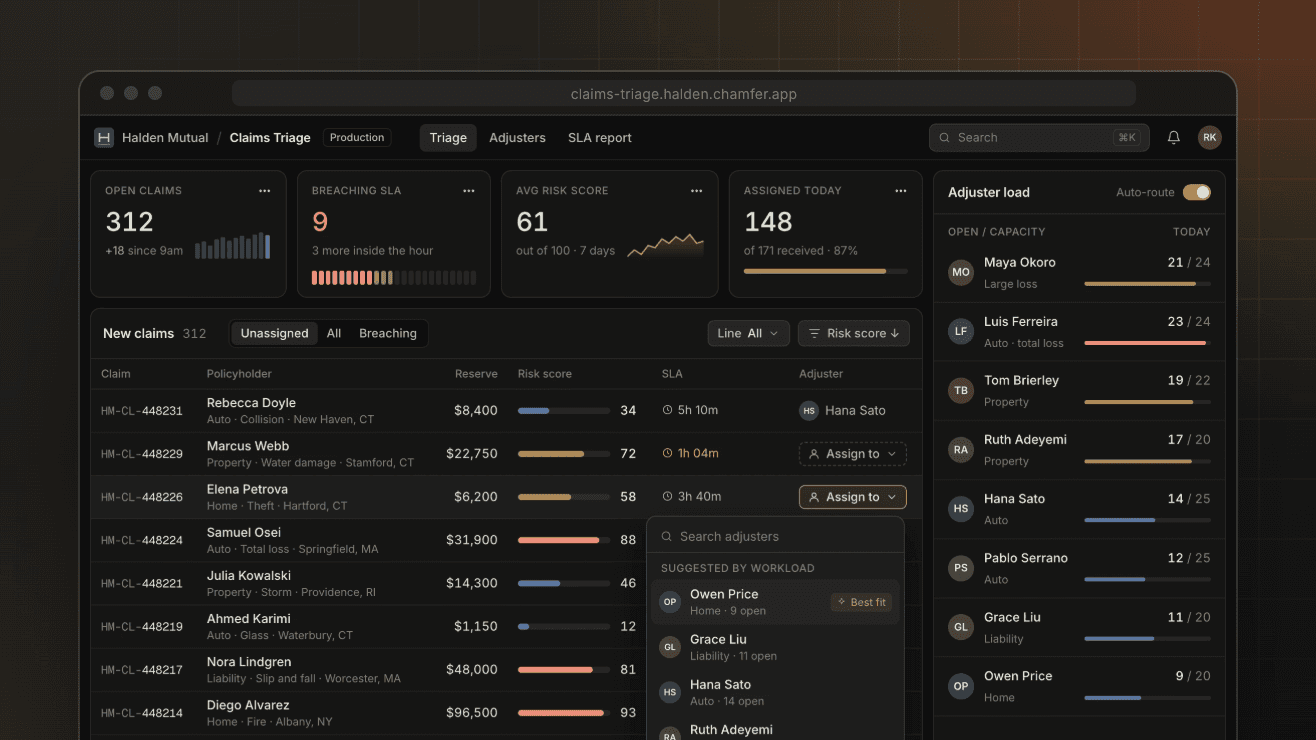Click Owen Price's OP avatar in Adjuster load
The height and width of the screenshot is (740, 1316).
tap(961, 686)
